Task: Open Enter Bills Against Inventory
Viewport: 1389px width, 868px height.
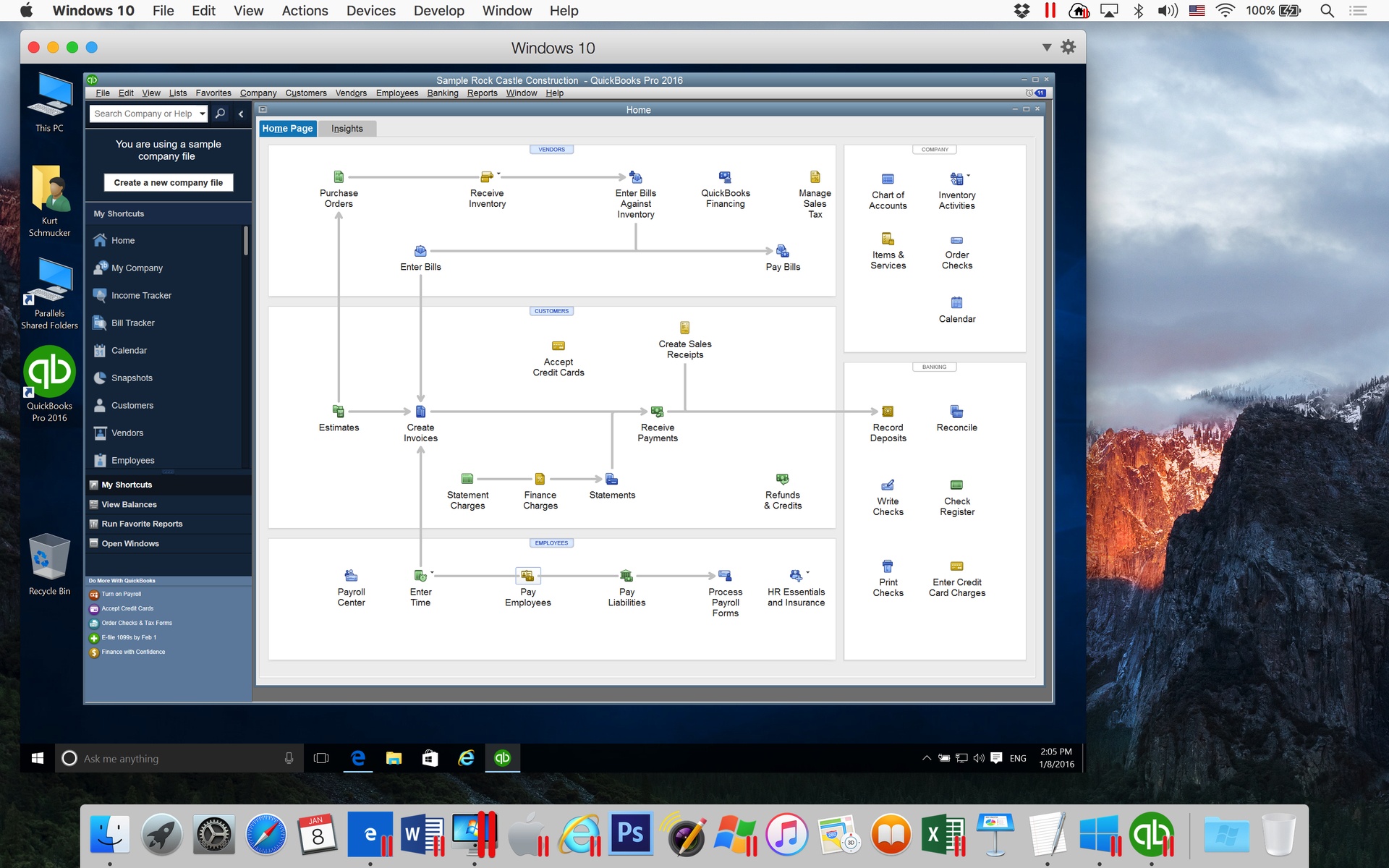Action: coord(636,176)
